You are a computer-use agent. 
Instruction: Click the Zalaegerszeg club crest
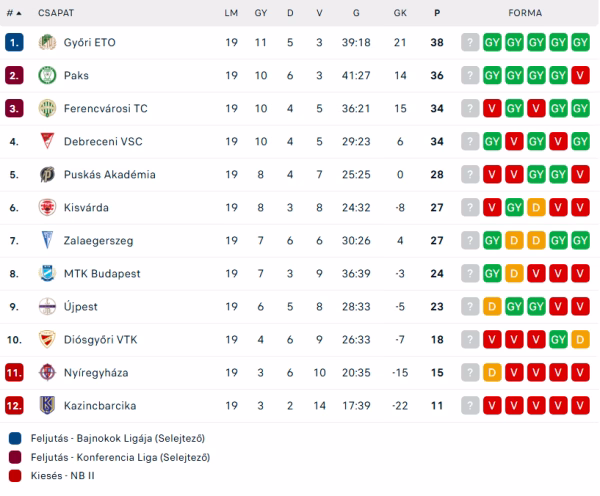46,240
